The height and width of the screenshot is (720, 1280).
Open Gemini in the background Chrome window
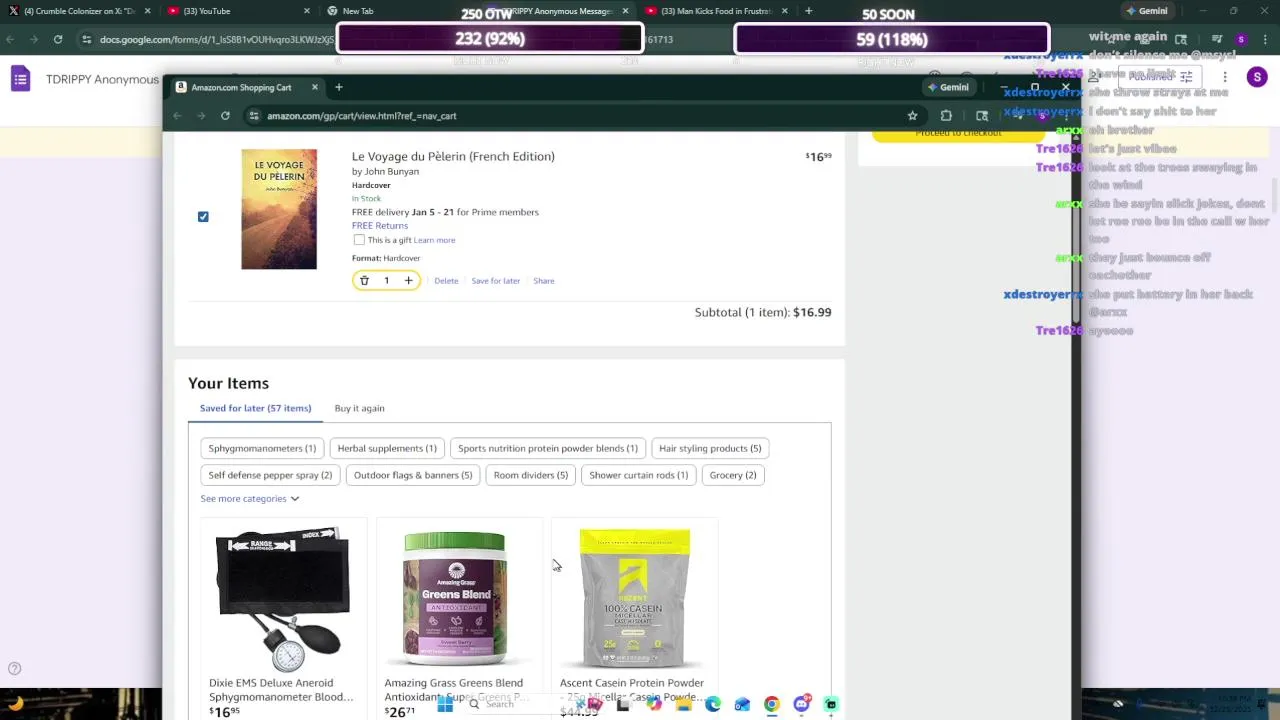click(x=1147, y=11)
